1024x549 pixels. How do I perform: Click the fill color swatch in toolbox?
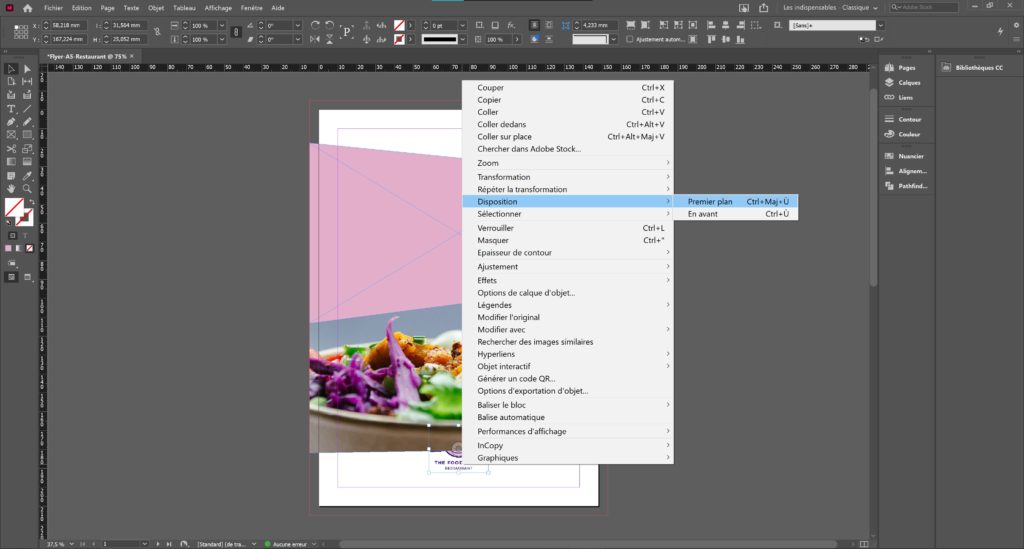click(x=14, y=208)
